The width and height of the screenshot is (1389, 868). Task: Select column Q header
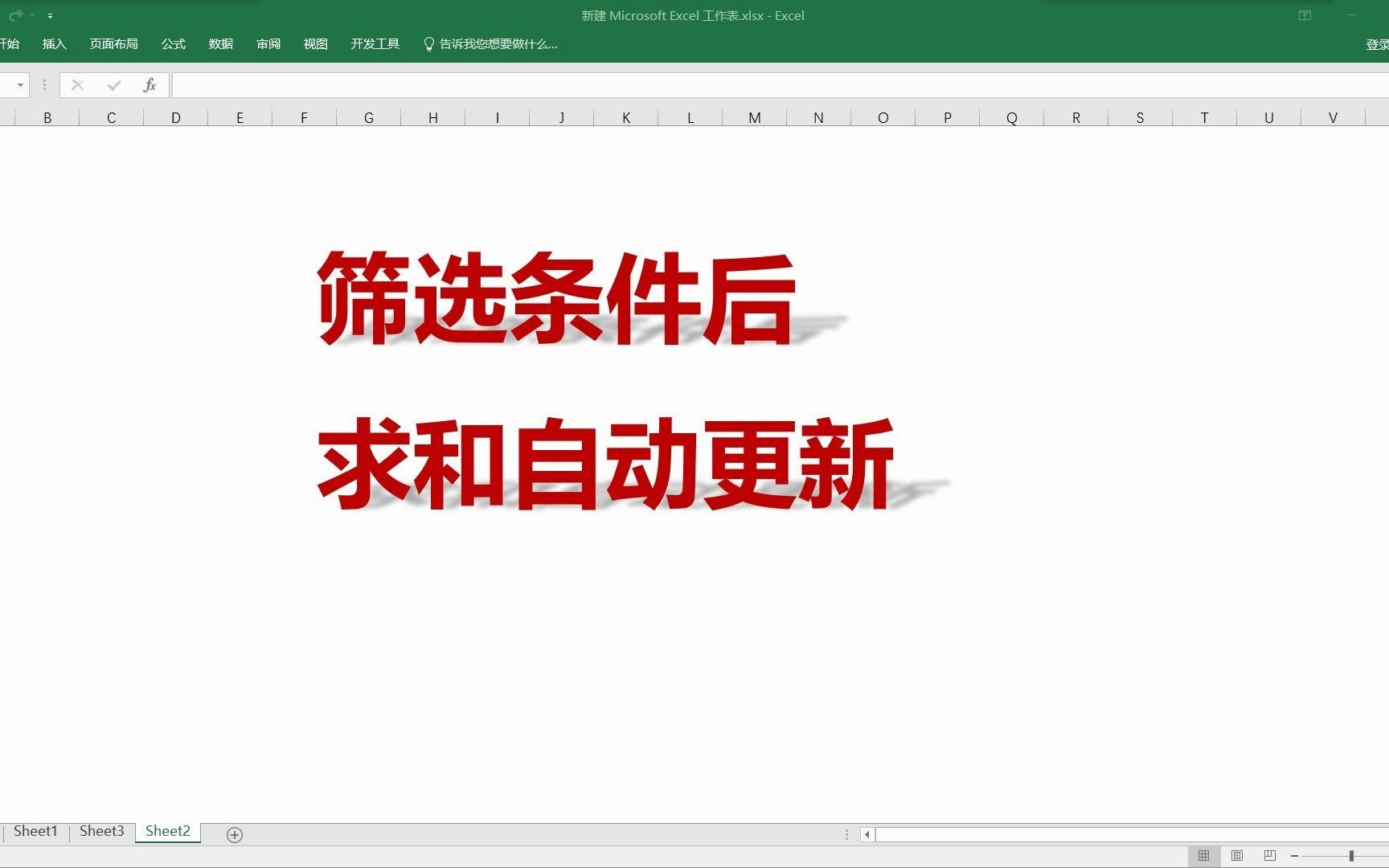(x=1012, y=118)
